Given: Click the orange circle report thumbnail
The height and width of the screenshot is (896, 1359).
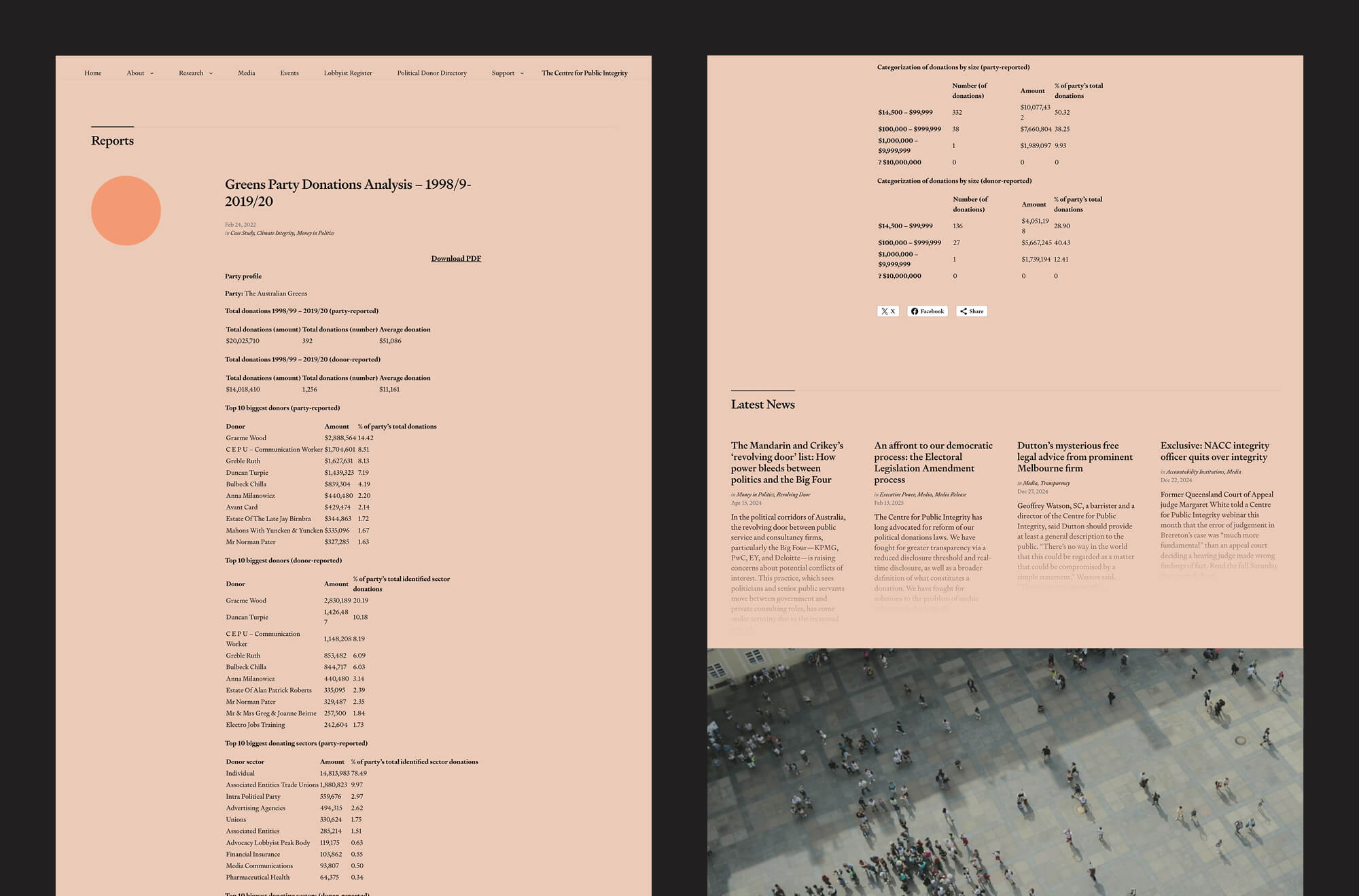Looking at the screenshot, I should (126, 211).
